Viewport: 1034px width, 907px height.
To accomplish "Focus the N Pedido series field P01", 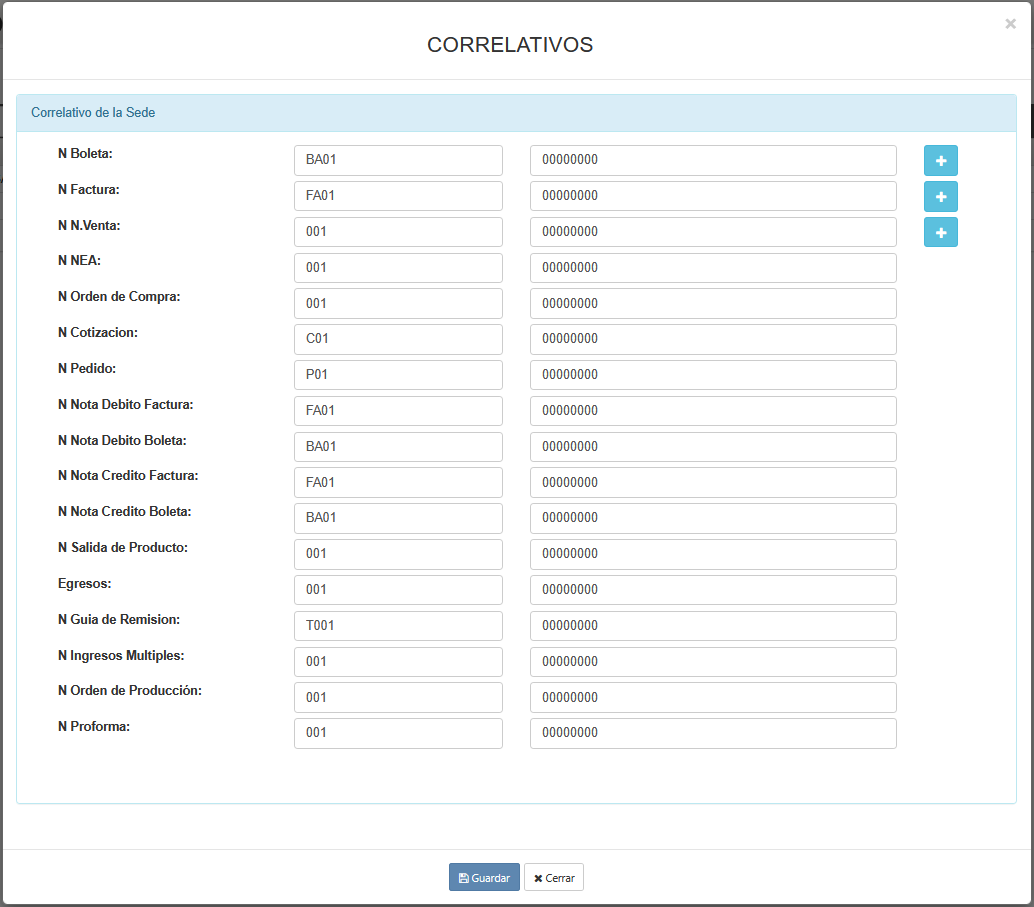I will click(x=398, y=375).
